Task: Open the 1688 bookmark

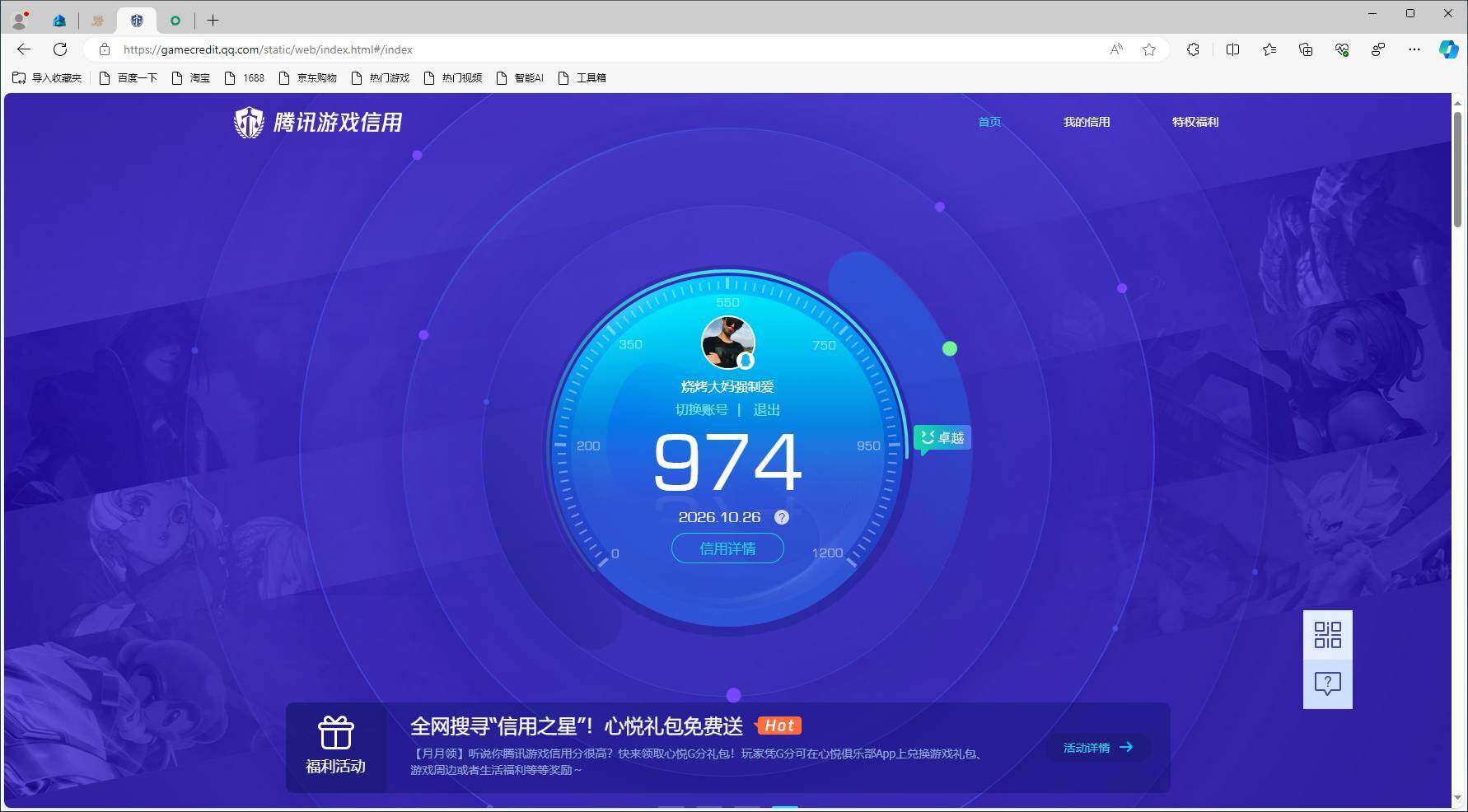Action: pyautogui.click(x=245, y=77)
